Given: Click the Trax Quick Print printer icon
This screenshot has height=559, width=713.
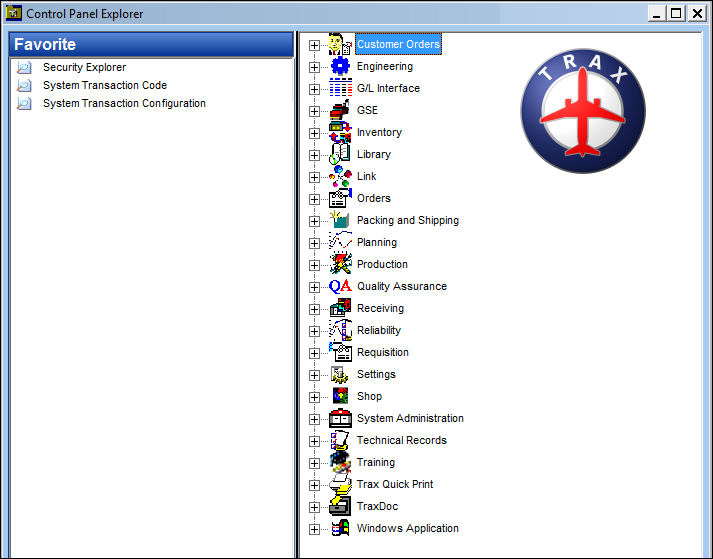Looking at the screenshot, I should click(340, 484).
